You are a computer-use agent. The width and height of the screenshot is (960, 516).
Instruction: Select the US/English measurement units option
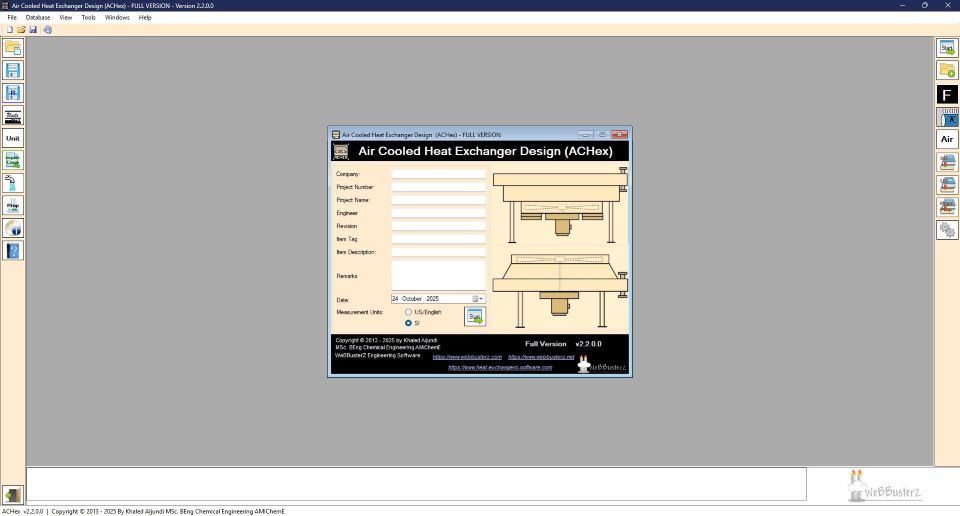[408, 312]
